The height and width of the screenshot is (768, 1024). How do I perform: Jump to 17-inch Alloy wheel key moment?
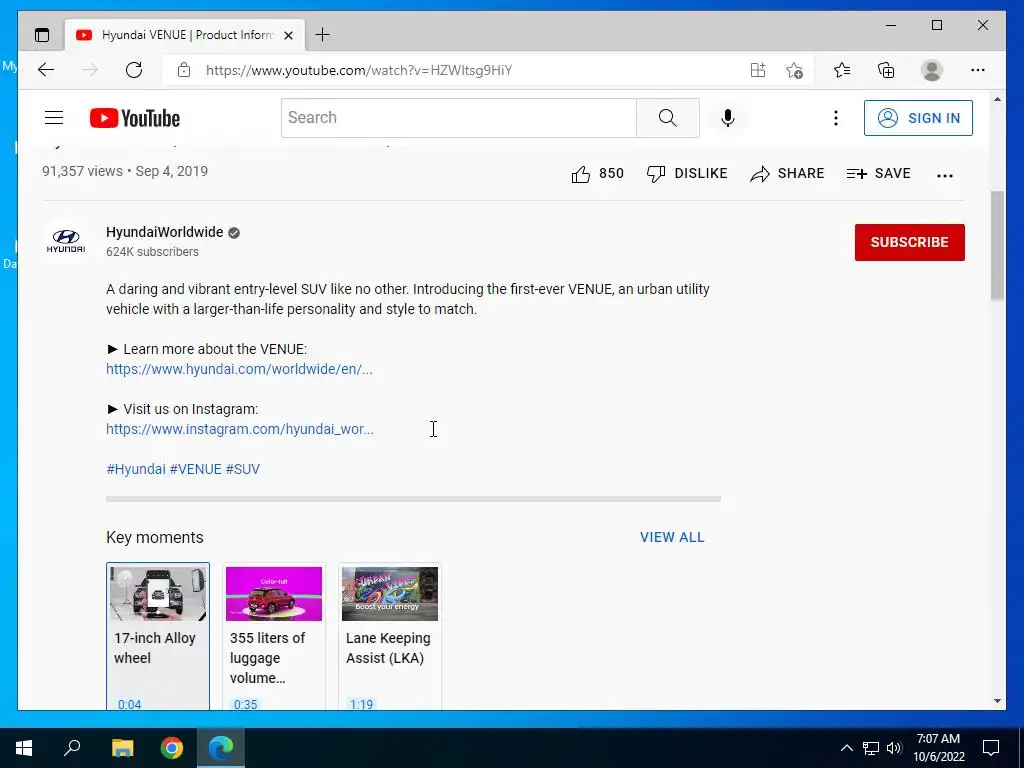(x=158, y=636)
